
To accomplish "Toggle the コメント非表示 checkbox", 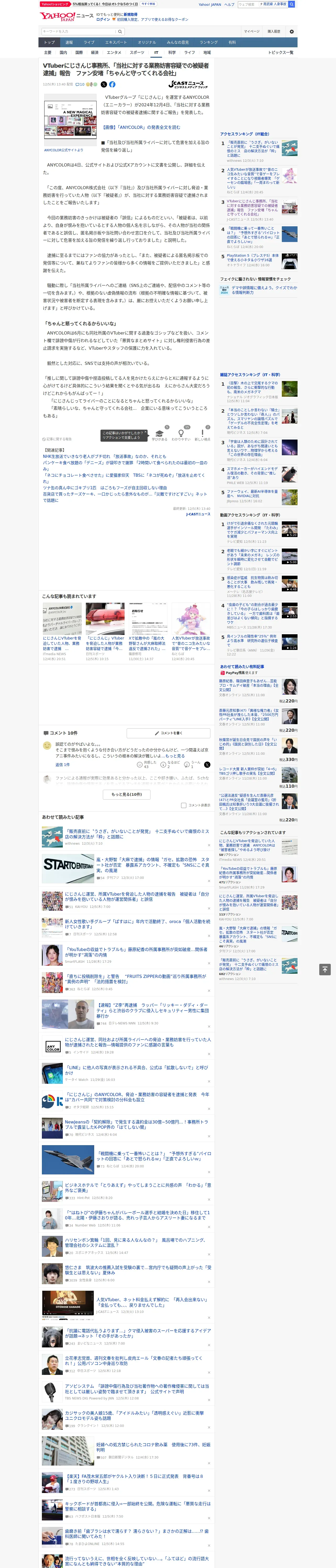I will tap(183, 805).
